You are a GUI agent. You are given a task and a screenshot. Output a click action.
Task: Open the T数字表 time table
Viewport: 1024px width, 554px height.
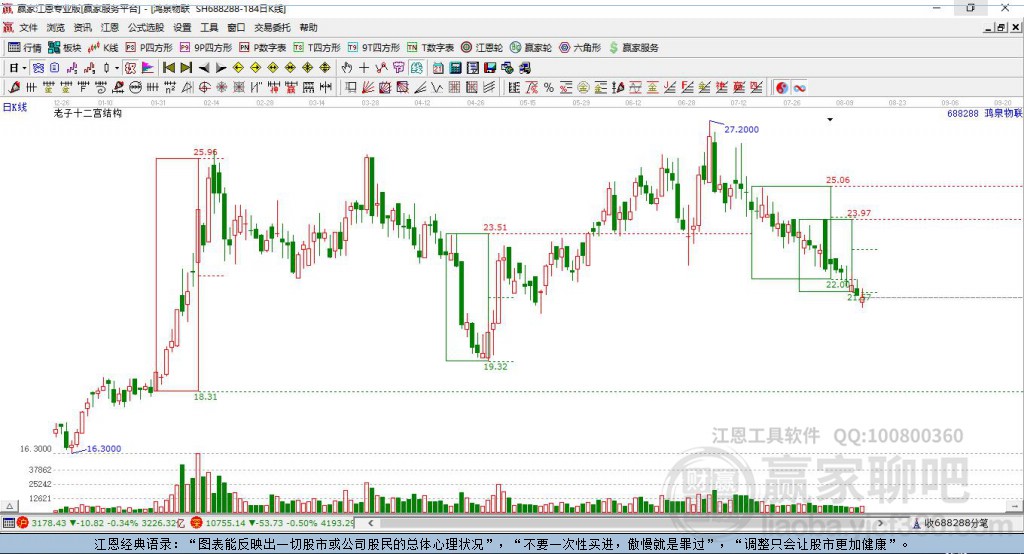click(x=430, y=48)
